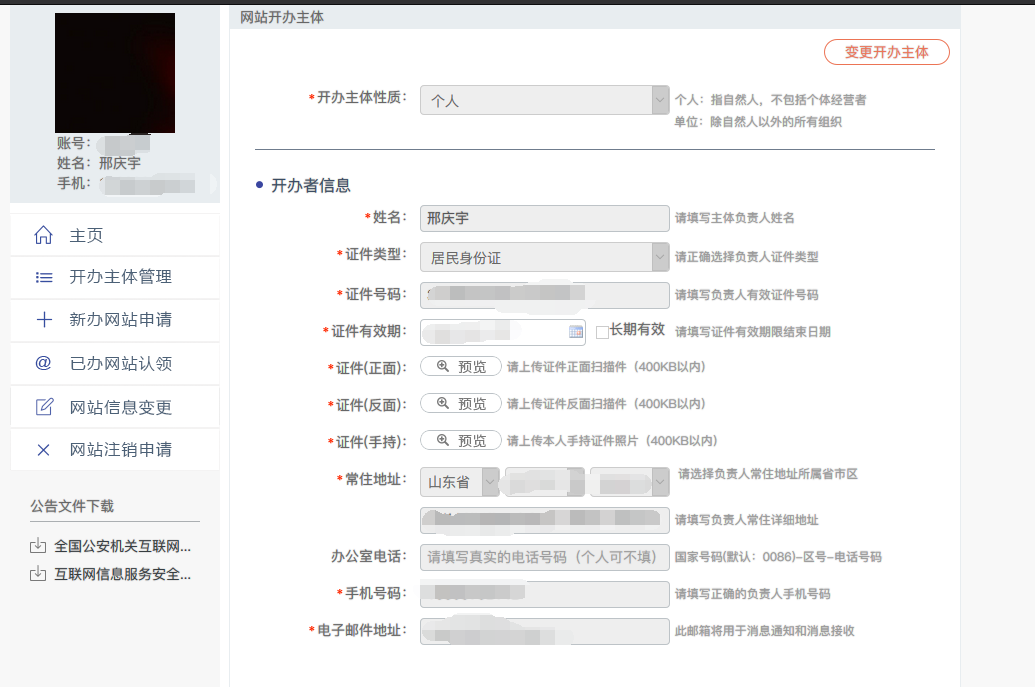This screenshot has width=1035, height=687.
Task: Open 新办网站申请 menu item
Action: point(115,320)
